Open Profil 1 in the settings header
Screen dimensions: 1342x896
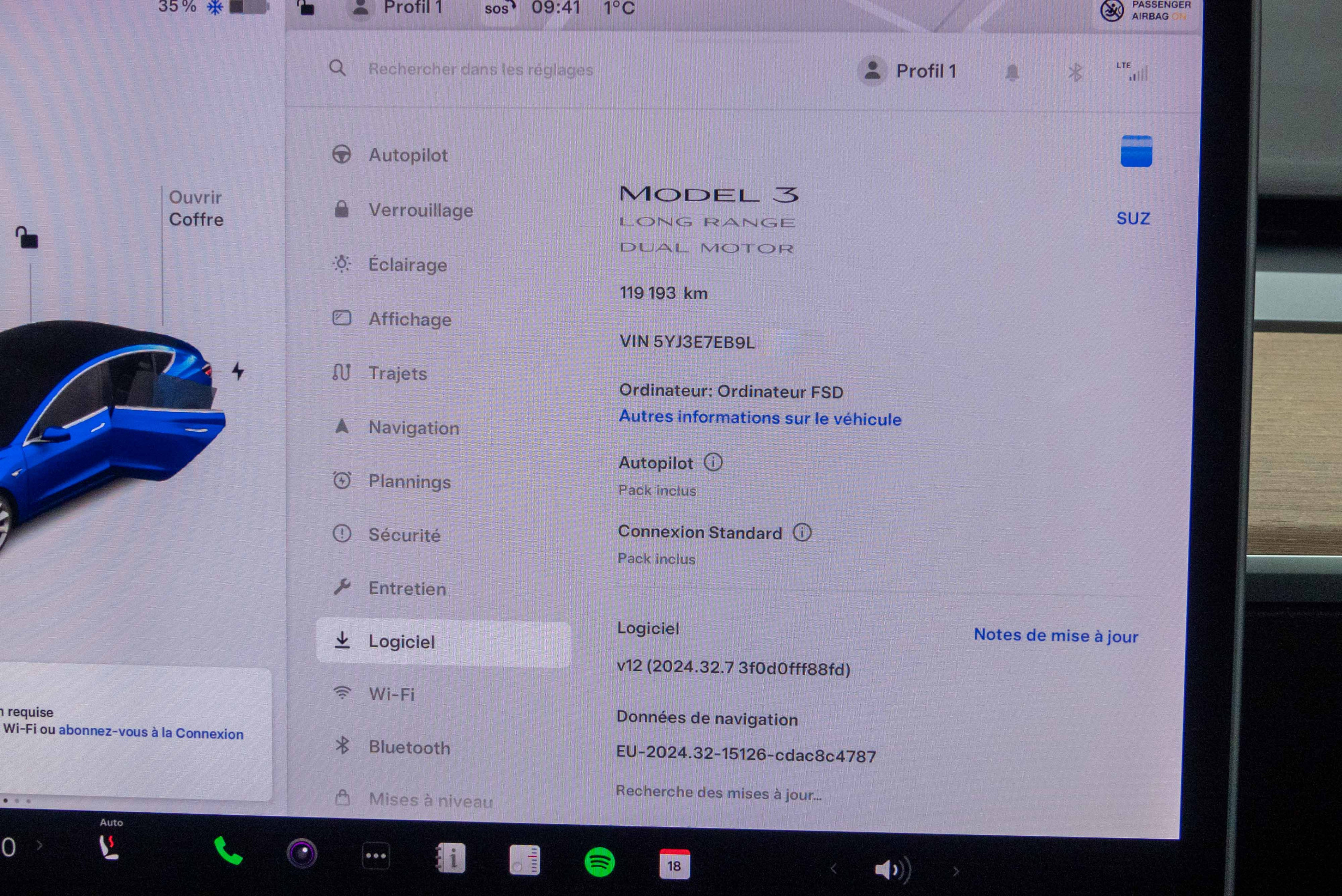(907, 71)
